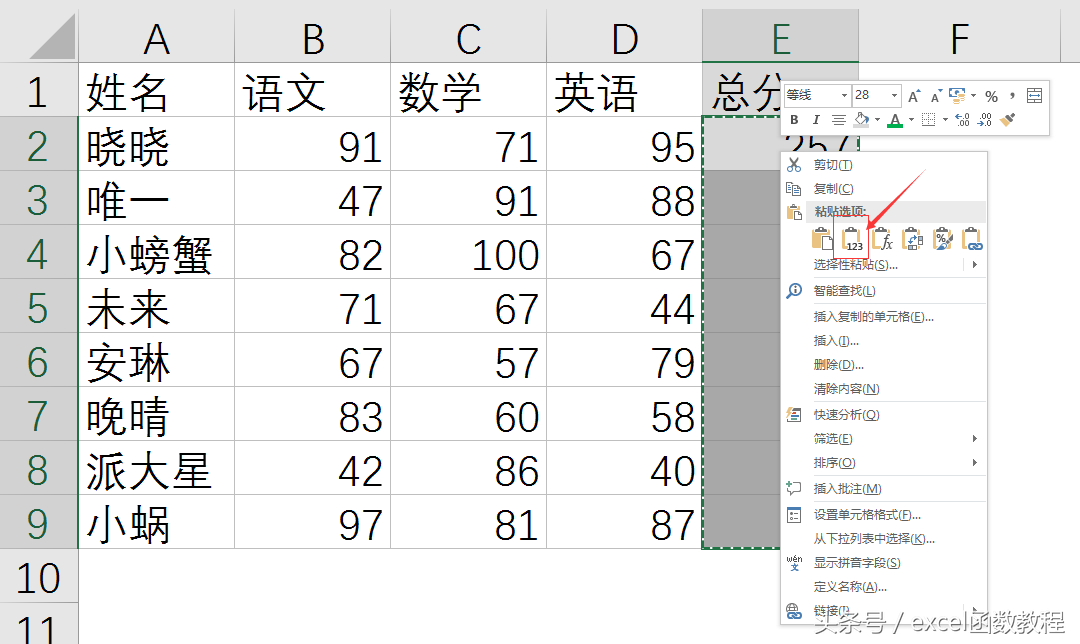Open the 等线 font name dropdown
The image size is (1080, 644).
(x=844, y=96)
